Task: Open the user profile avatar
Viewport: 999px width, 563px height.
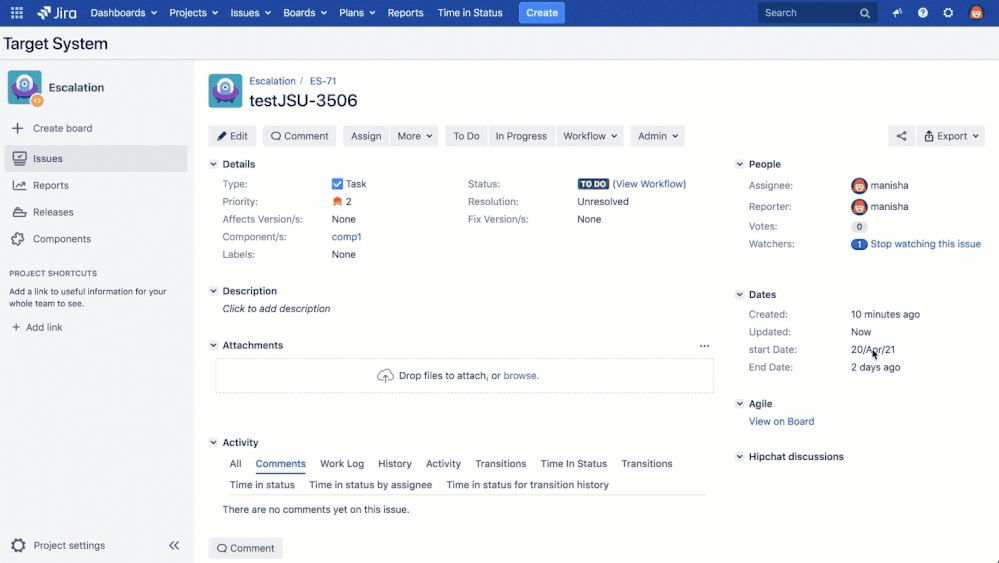Action: tap(976, 13)
